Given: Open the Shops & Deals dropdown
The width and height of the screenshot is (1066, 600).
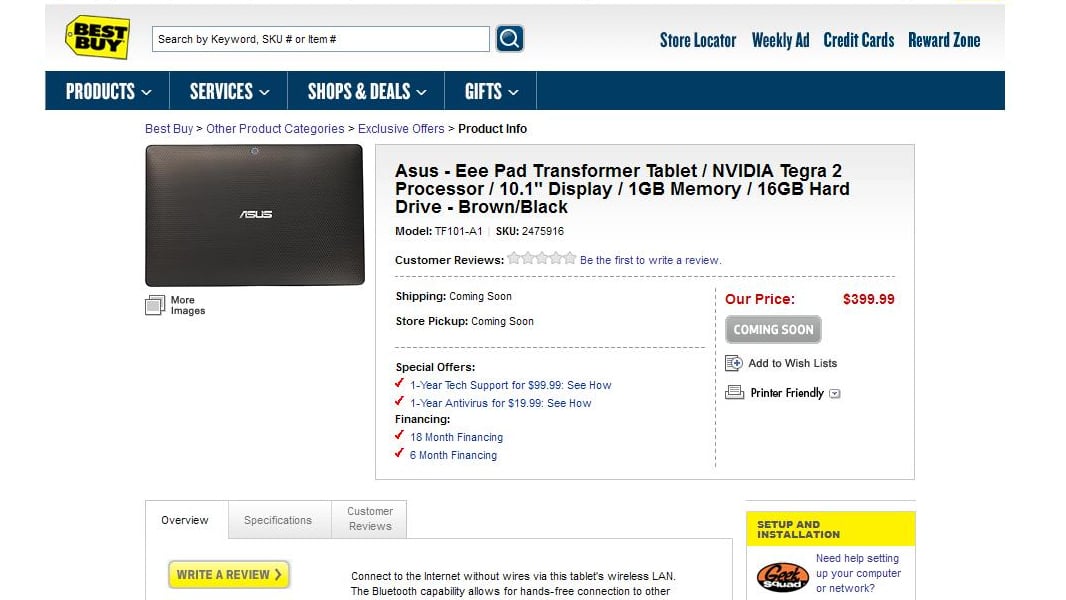Looking at the screenshot, I should [366, 91].
